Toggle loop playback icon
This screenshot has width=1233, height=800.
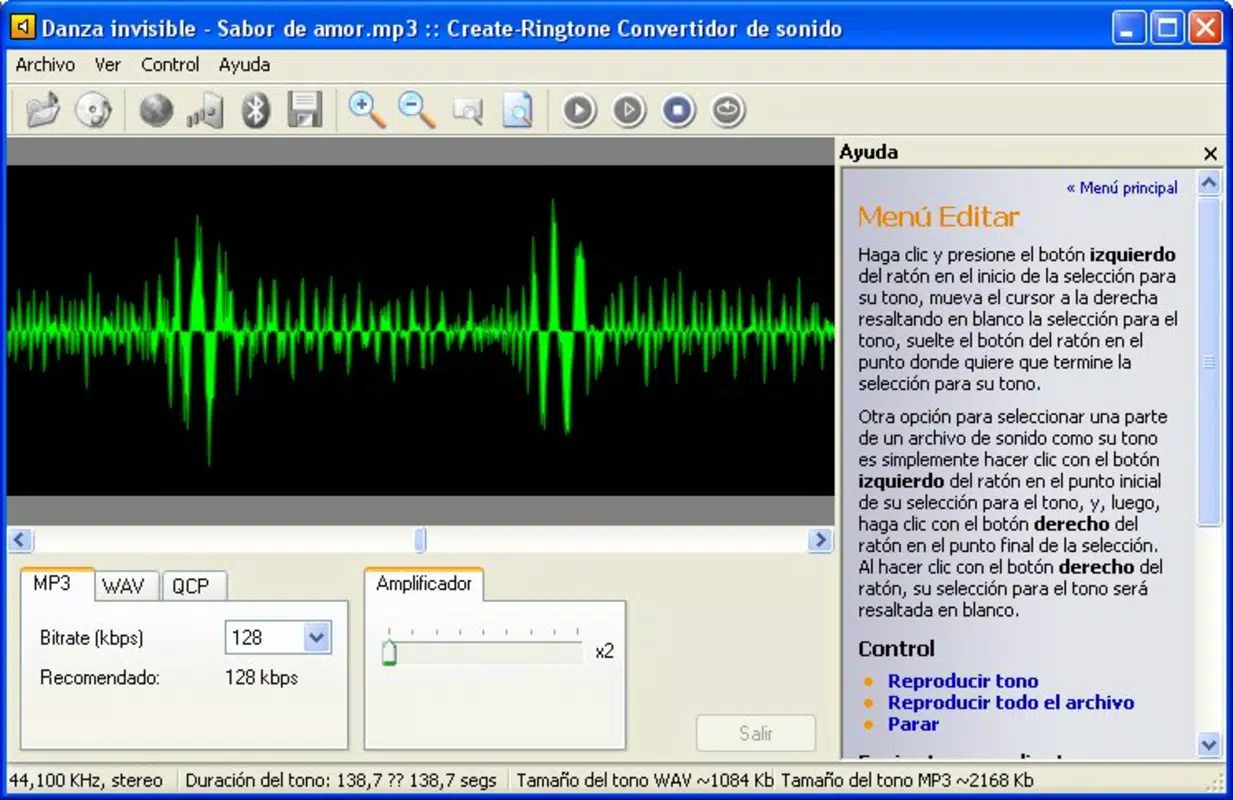pyautogui.click(x=728, y=109)
